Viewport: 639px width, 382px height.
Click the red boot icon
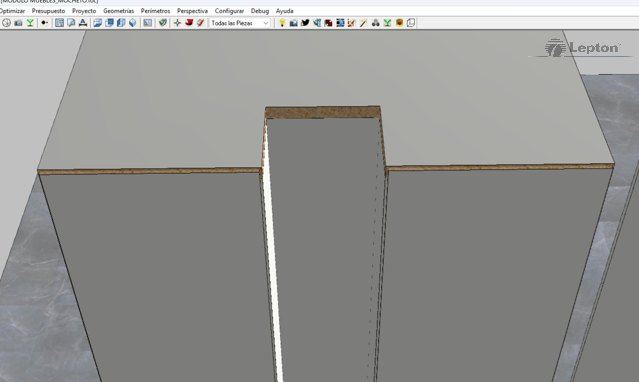pos(189,22)
